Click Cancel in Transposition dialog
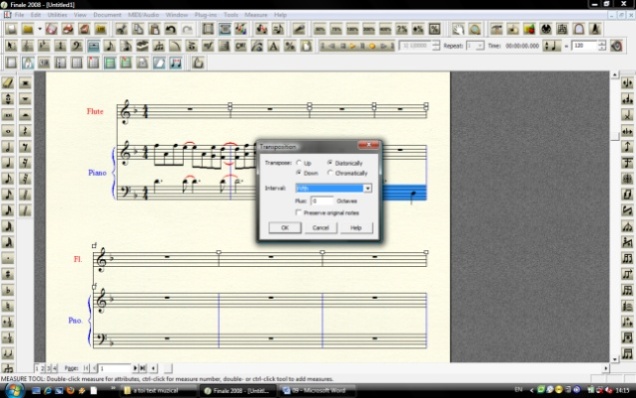The image size is (636, 398). (x=320, y=228)
